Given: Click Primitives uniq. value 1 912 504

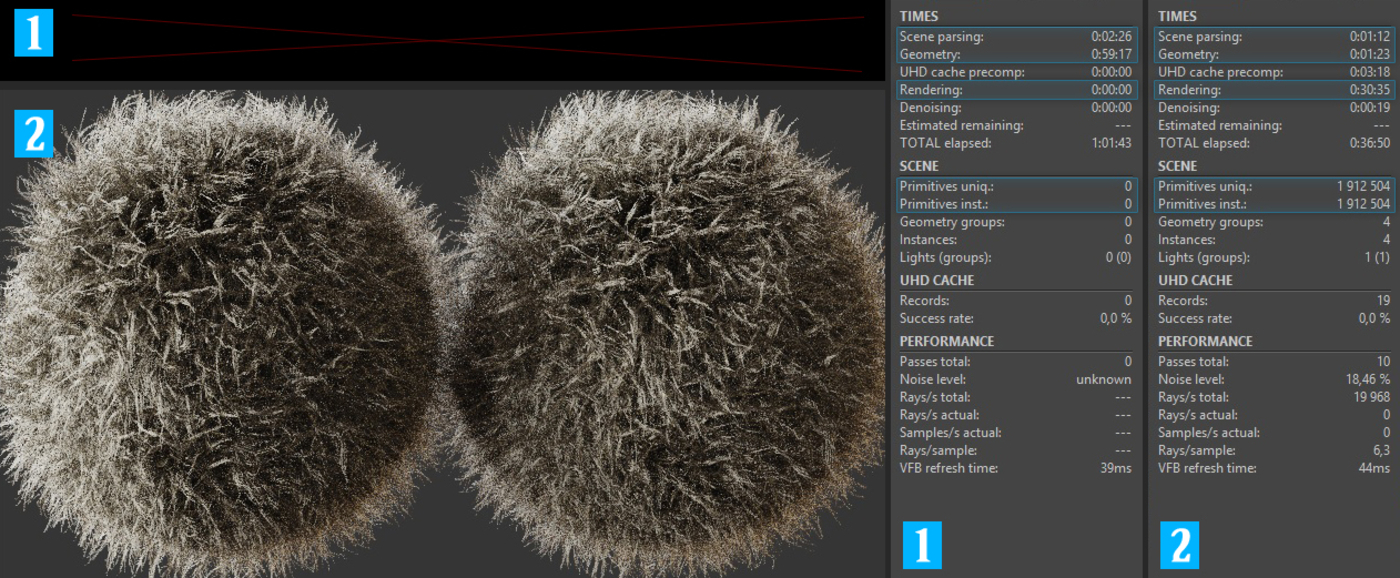Looking at the screenshot, I should pos(1363,187).
